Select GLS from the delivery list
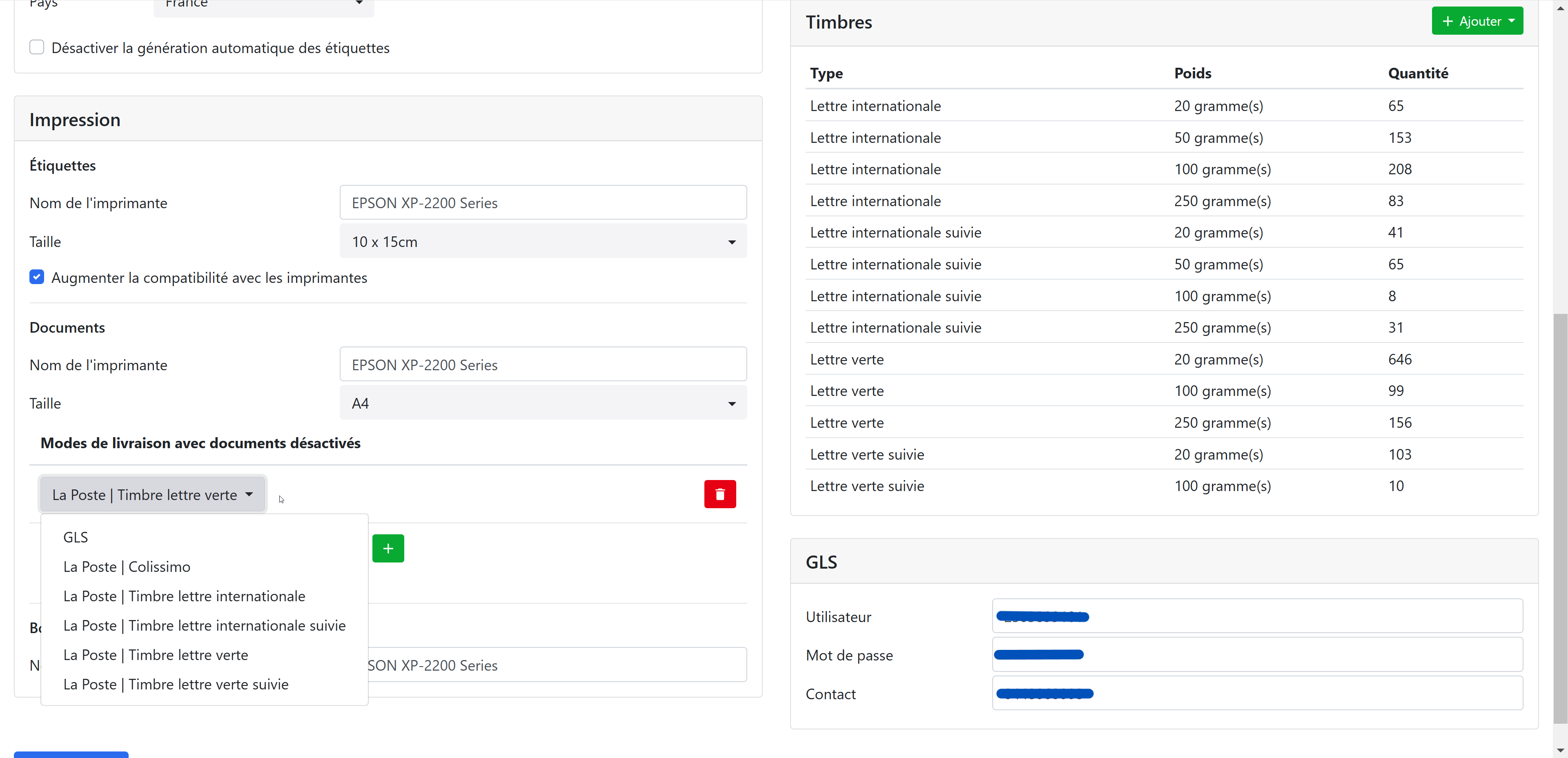Screen dimensions: 1568x758 pyautogui.click(x=76, y=537)
